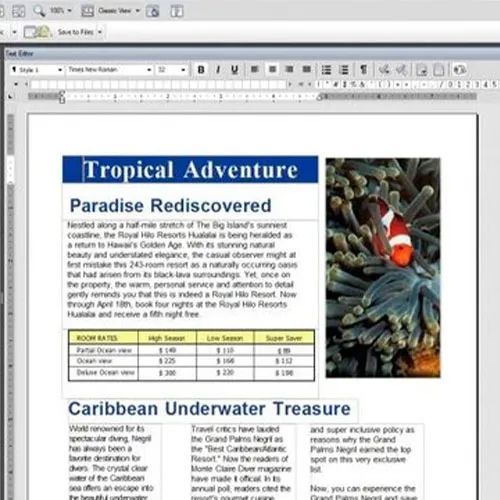Insert the / character from character bar
This screenshot has height=500, width=500.
(442, 85)
